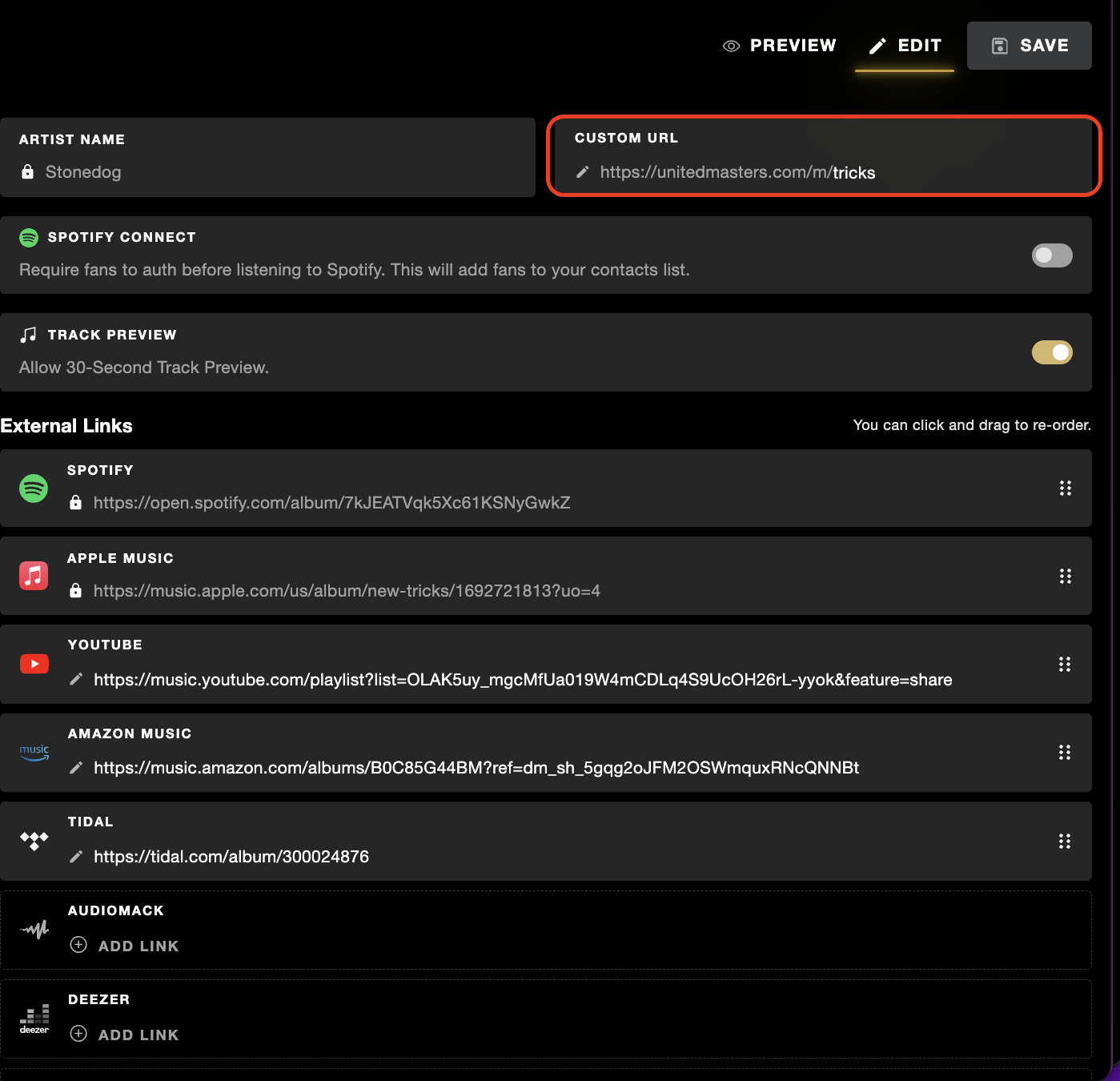Click the Amazon Music row drag handle

click(x=1065, y=753)
